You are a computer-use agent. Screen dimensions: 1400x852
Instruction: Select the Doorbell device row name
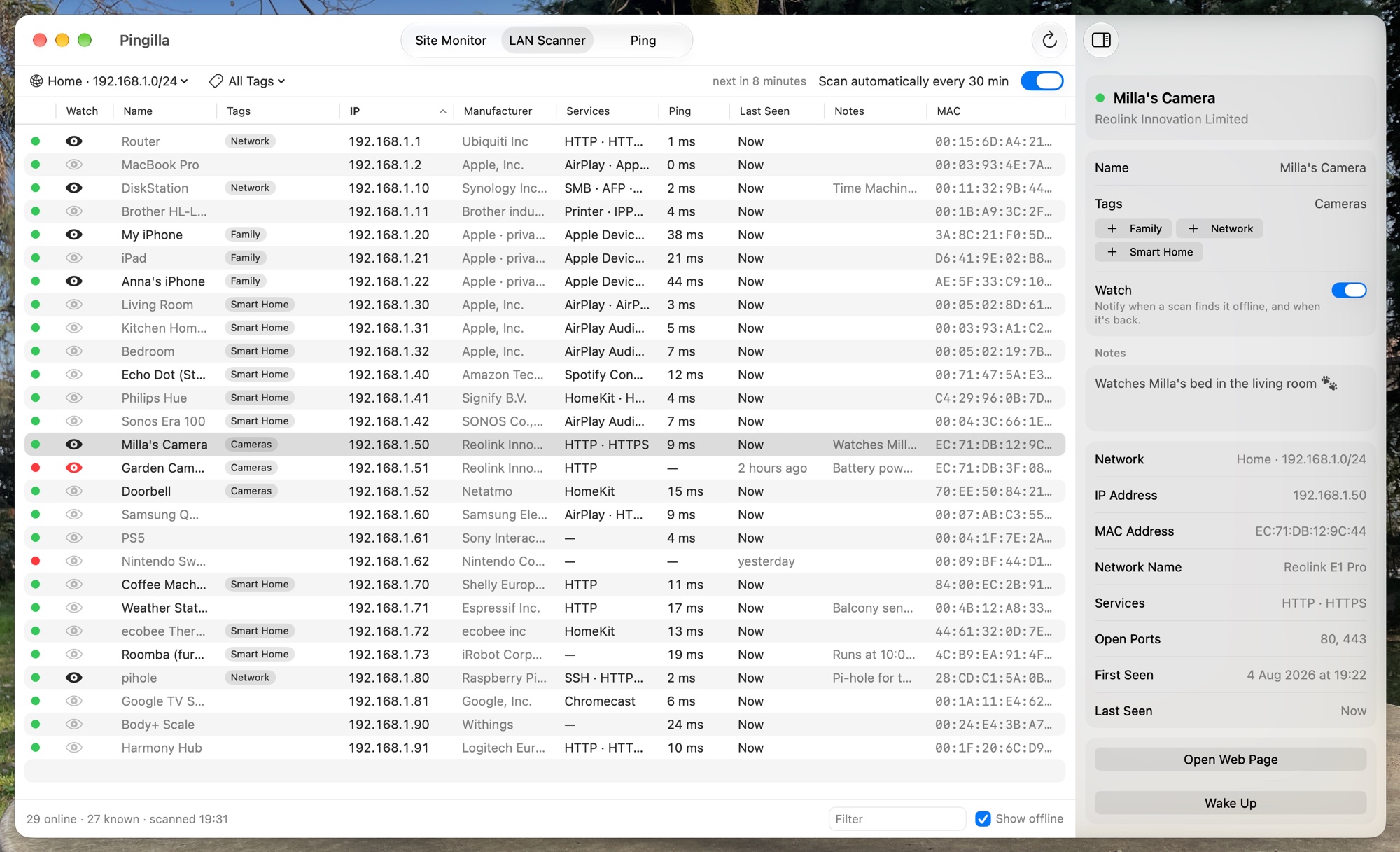click(146, 491)
